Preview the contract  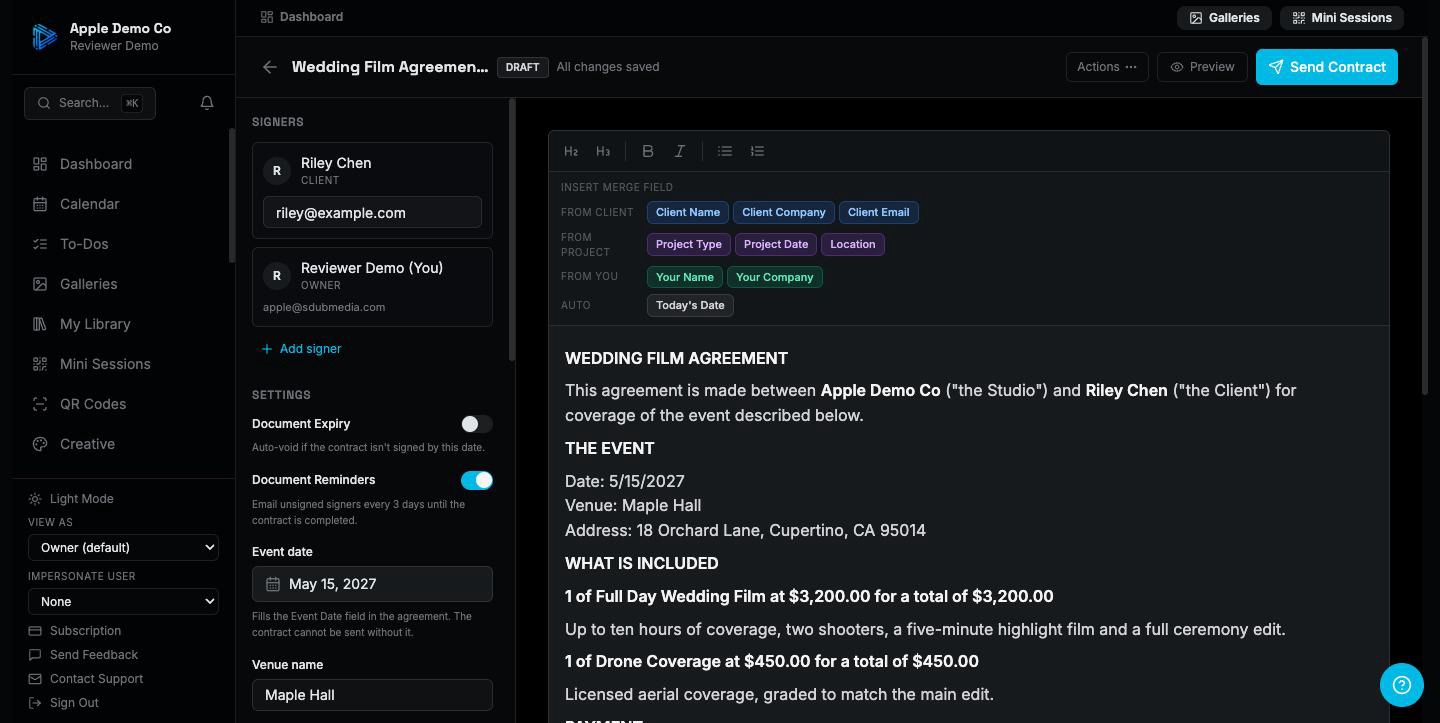point(1202,67)
